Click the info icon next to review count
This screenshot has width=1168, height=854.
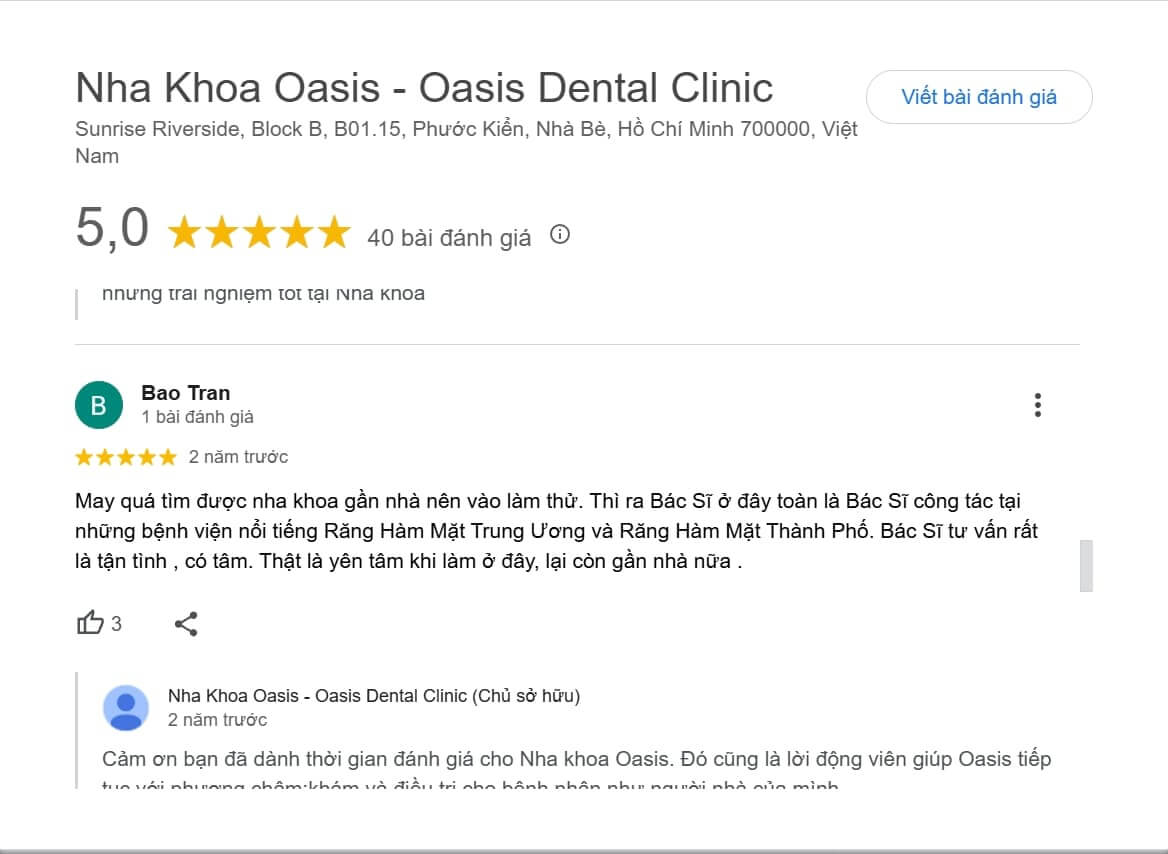[560, 235]
